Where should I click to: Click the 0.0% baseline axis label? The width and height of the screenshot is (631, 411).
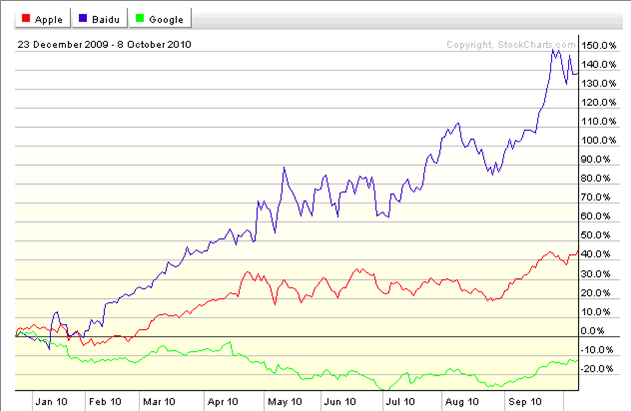(593, 330)
